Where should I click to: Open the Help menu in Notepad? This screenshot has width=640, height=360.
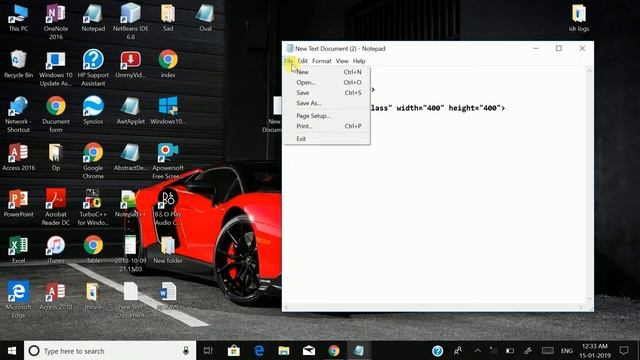(359, 61)
